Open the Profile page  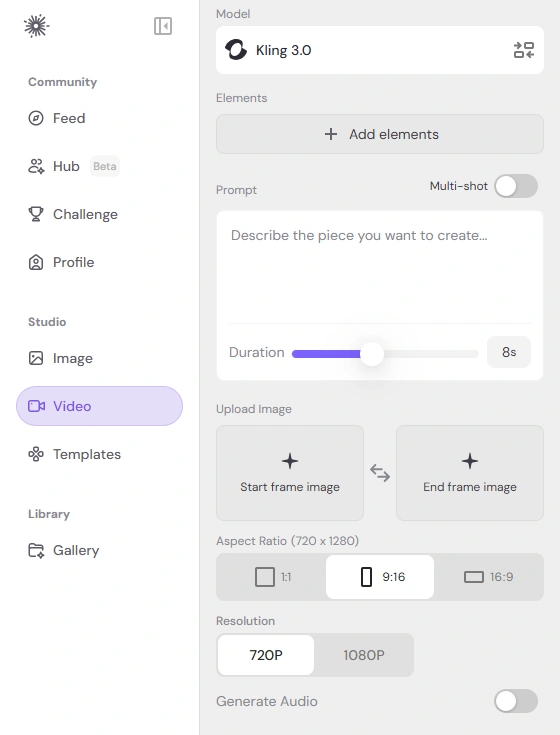click(99, 262)
